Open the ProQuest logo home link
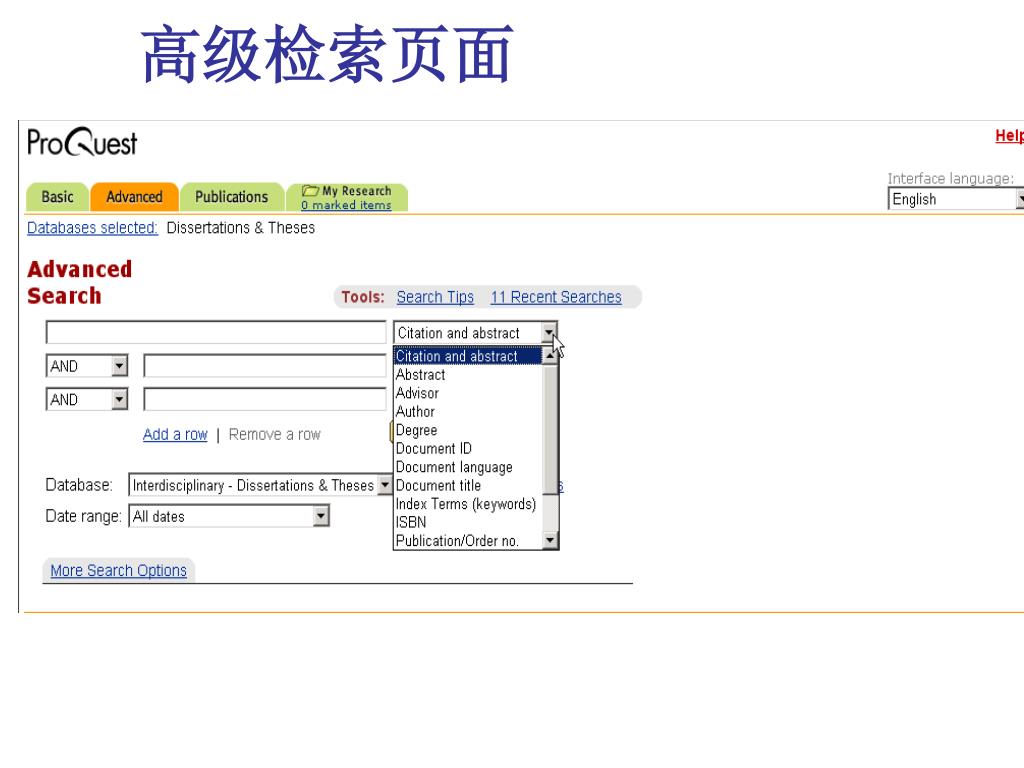 click(x=82, y=142)
